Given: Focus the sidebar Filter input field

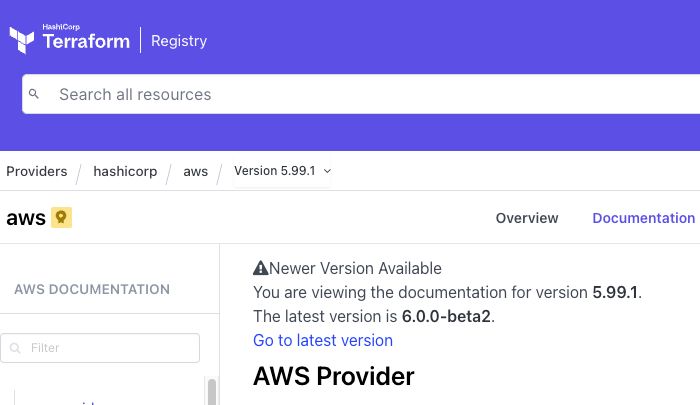Looking at the screenshot, I should [x=100, y=348].
